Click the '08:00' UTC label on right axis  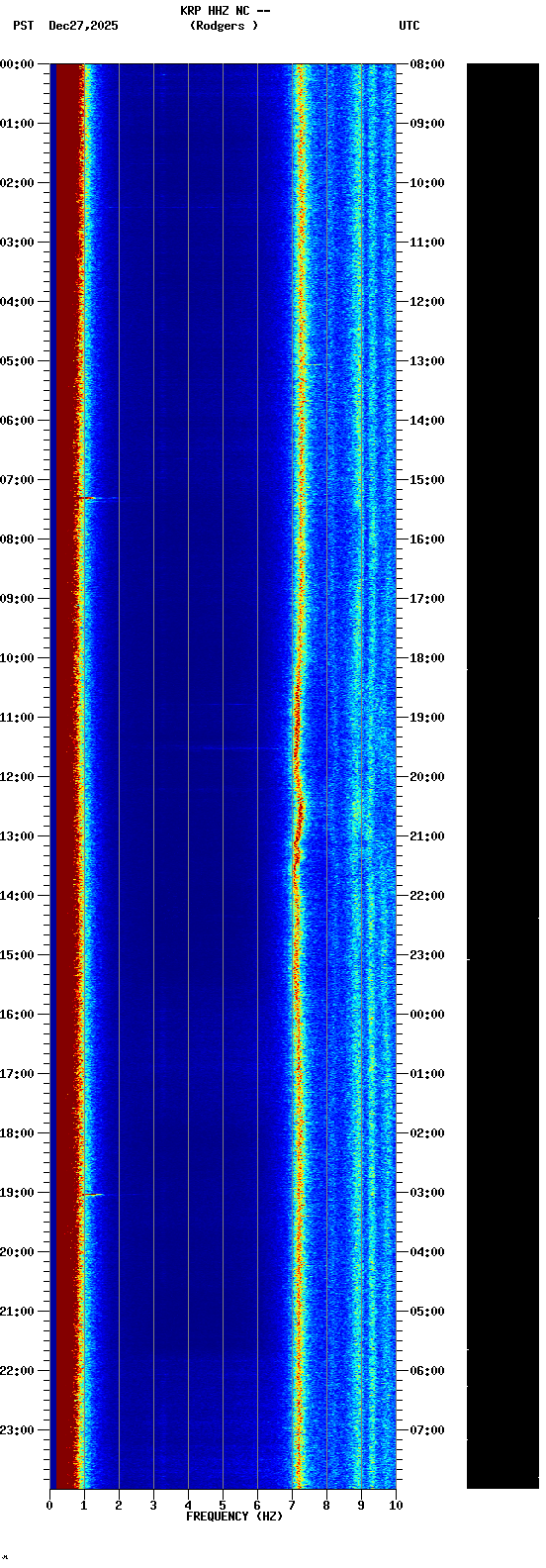click(427, 64)
